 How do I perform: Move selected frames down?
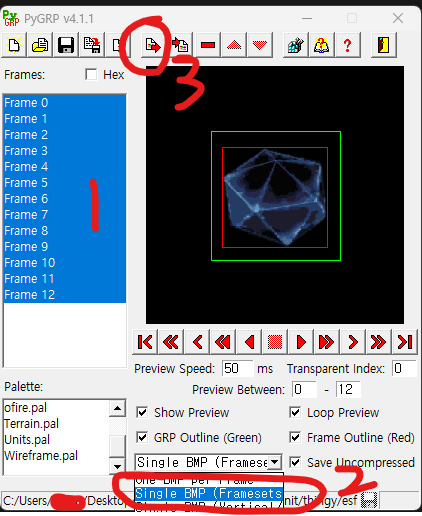pos(260,45)
